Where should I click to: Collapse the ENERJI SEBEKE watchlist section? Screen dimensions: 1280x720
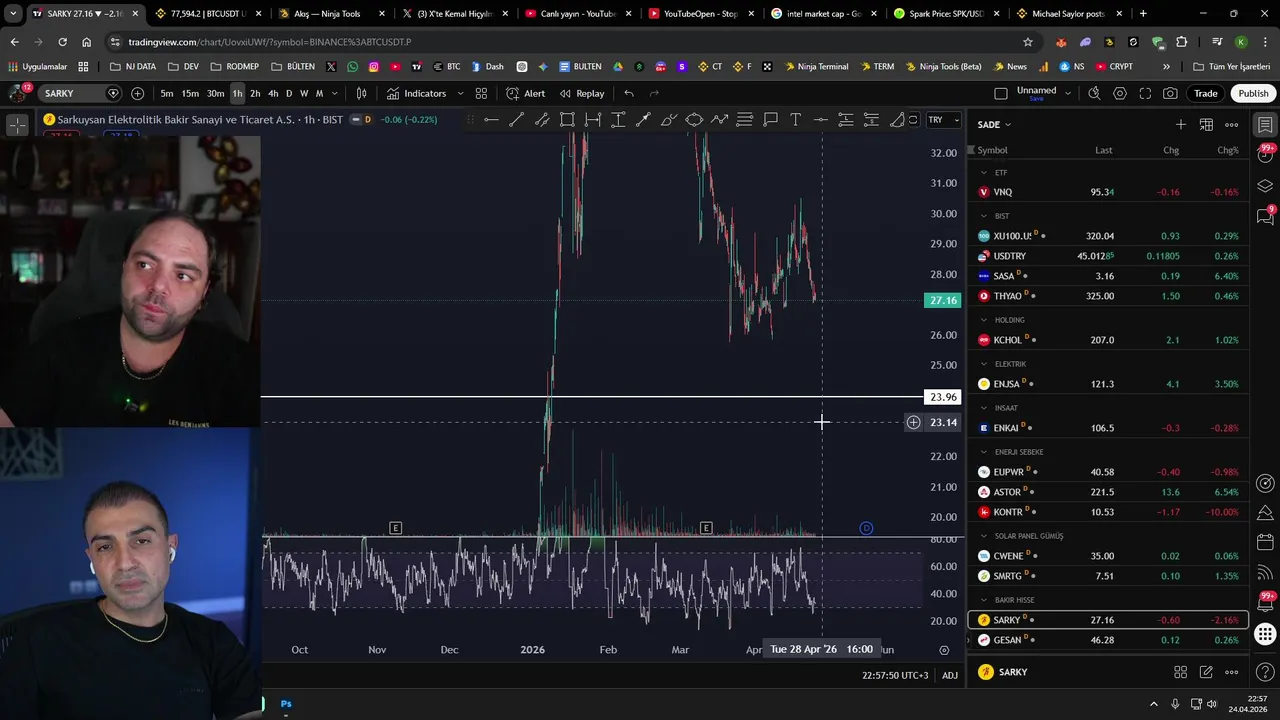(984, 452)
